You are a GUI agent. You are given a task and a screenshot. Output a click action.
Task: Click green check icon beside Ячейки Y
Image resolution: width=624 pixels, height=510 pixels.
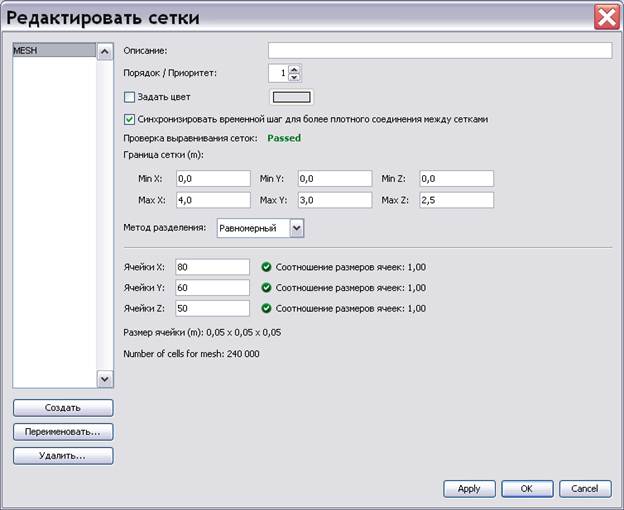[266, 288]
